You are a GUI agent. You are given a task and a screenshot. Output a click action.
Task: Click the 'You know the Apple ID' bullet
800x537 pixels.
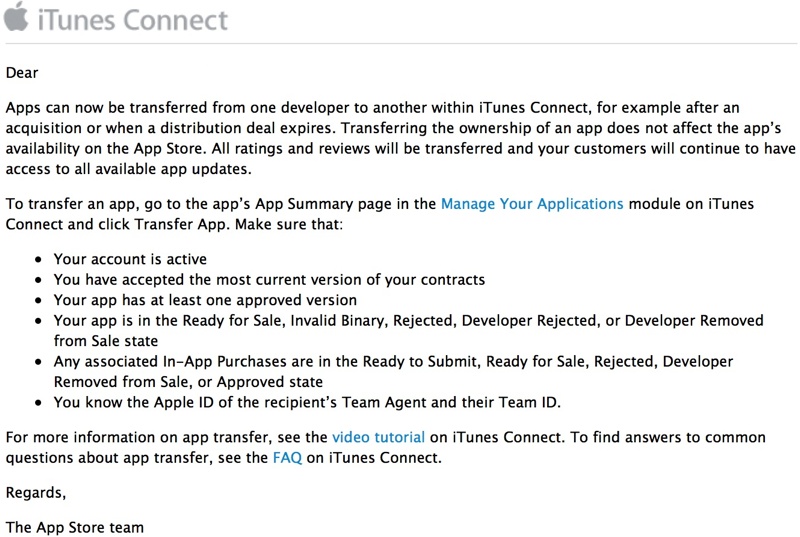pos(307,402)
